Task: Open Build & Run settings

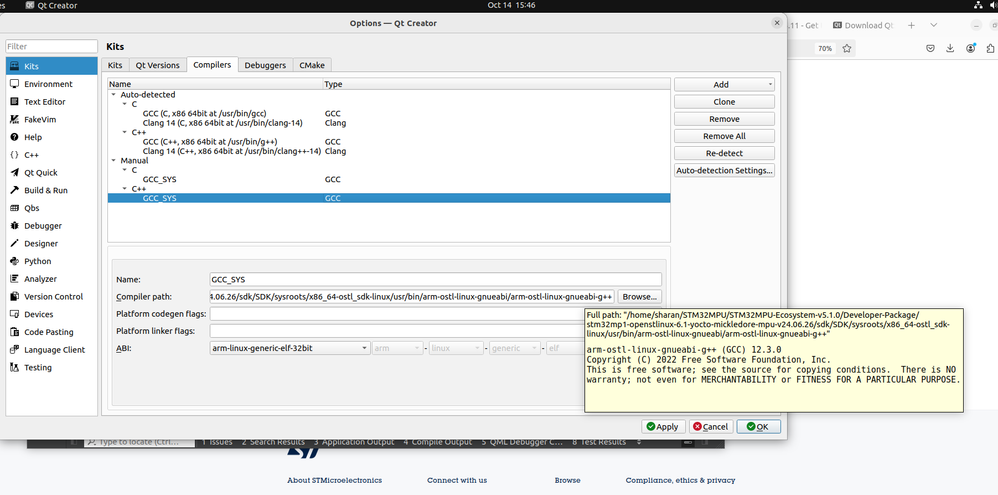Action: pos(52,190)
